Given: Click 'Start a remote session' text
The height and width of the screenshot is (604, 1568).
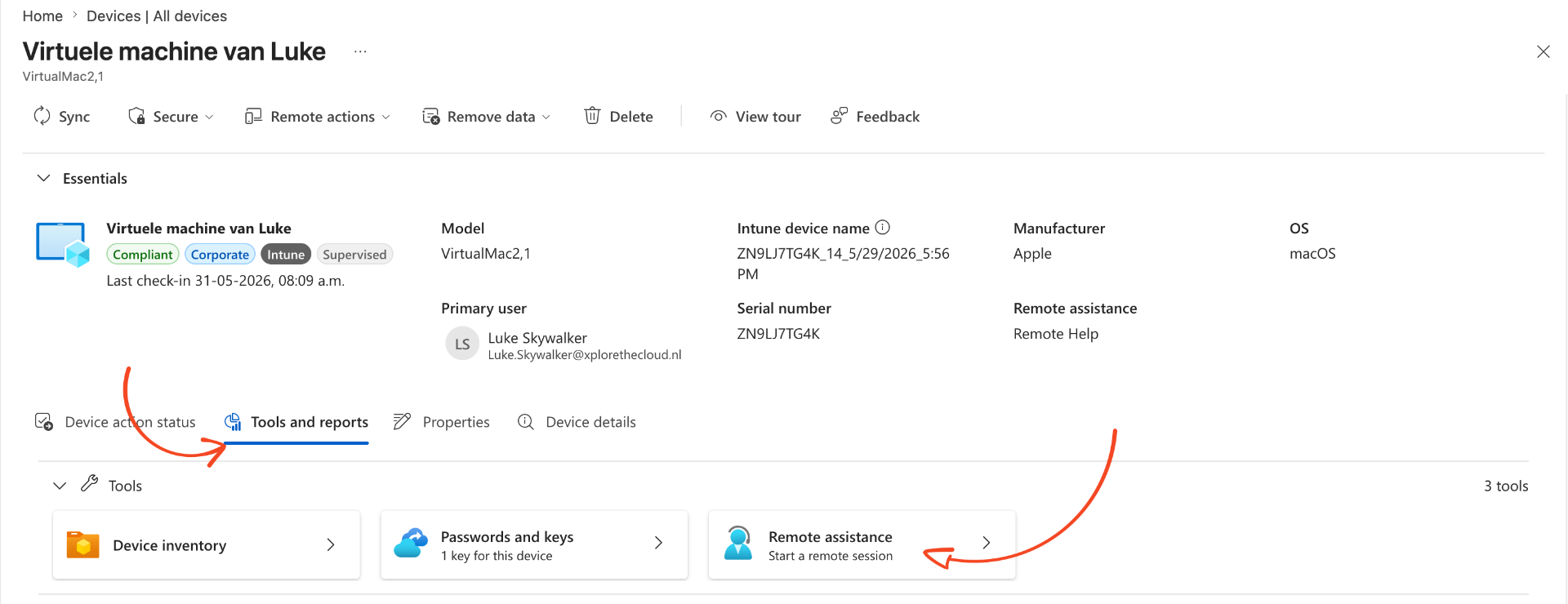Looking at the screenshot, I should (x=831, y=556).
